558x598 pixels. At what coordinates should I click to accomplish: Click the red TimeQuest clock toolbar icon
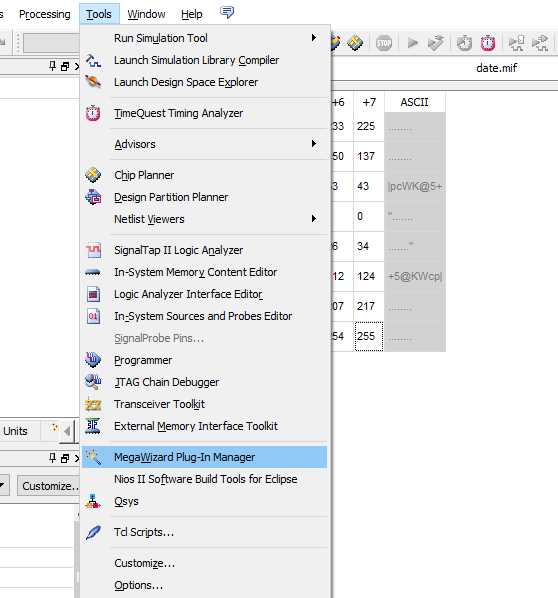[487, 43]
